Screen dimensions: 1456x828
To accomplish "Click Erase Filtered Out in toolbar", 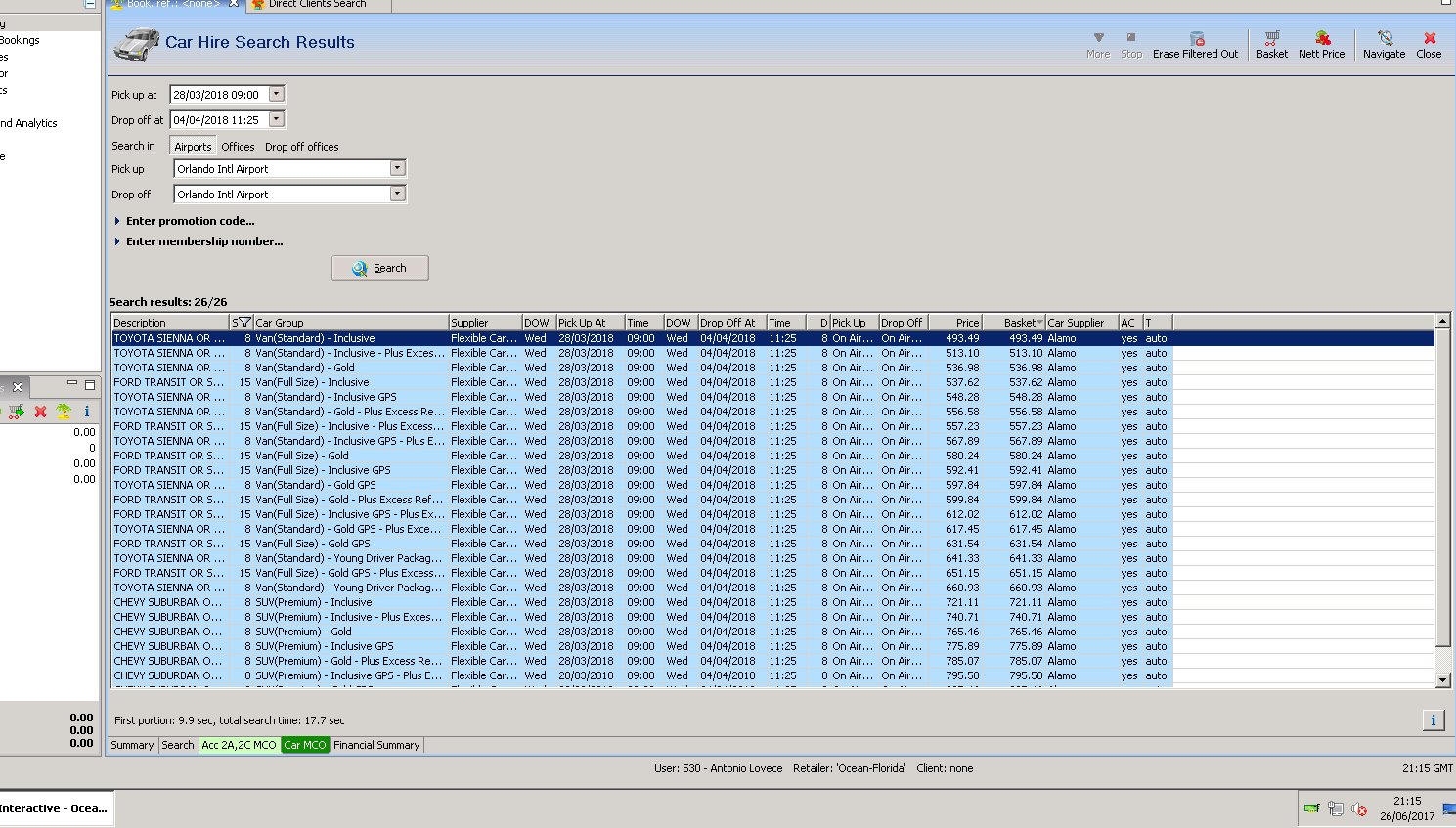I will point(1195,44).
